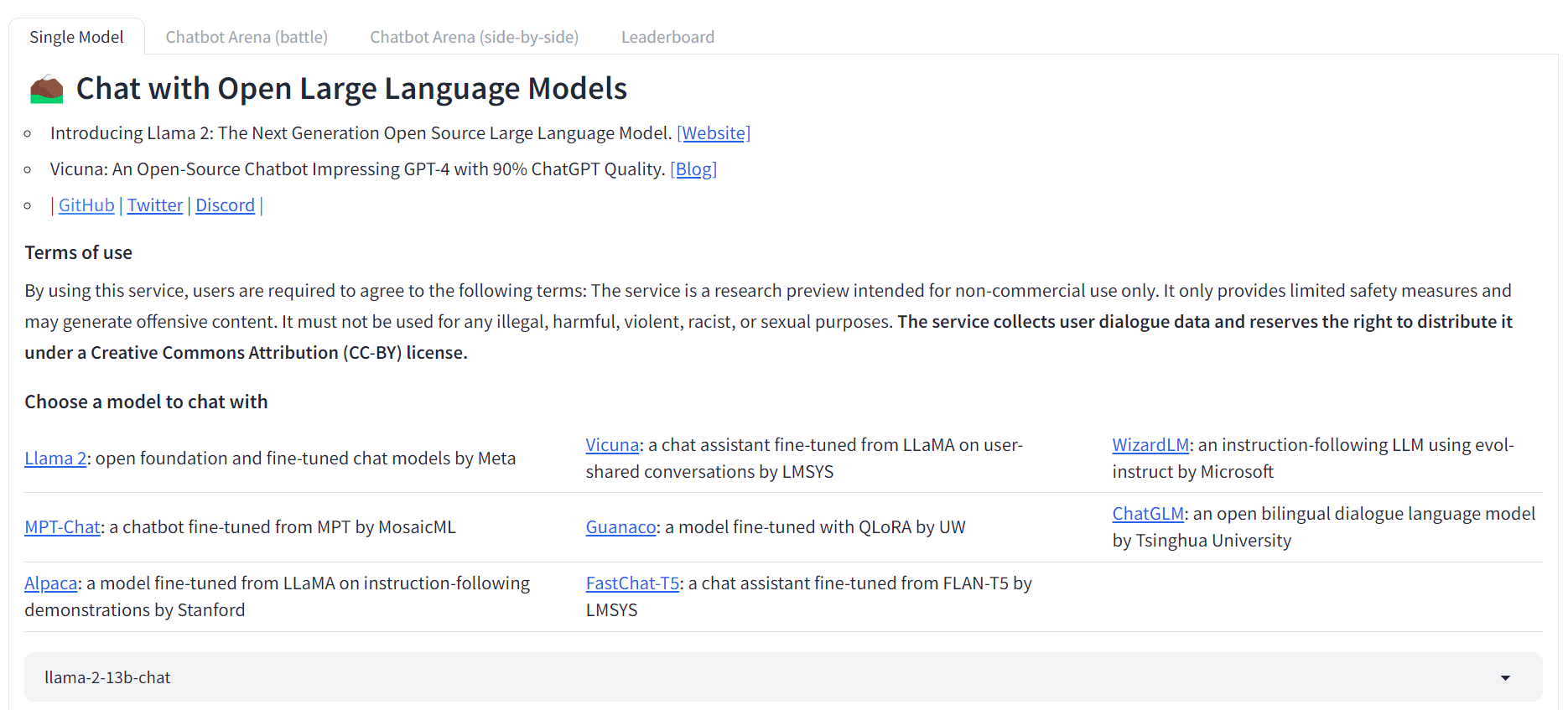Open the MPT-Chat model link

[x=62, y=527]
